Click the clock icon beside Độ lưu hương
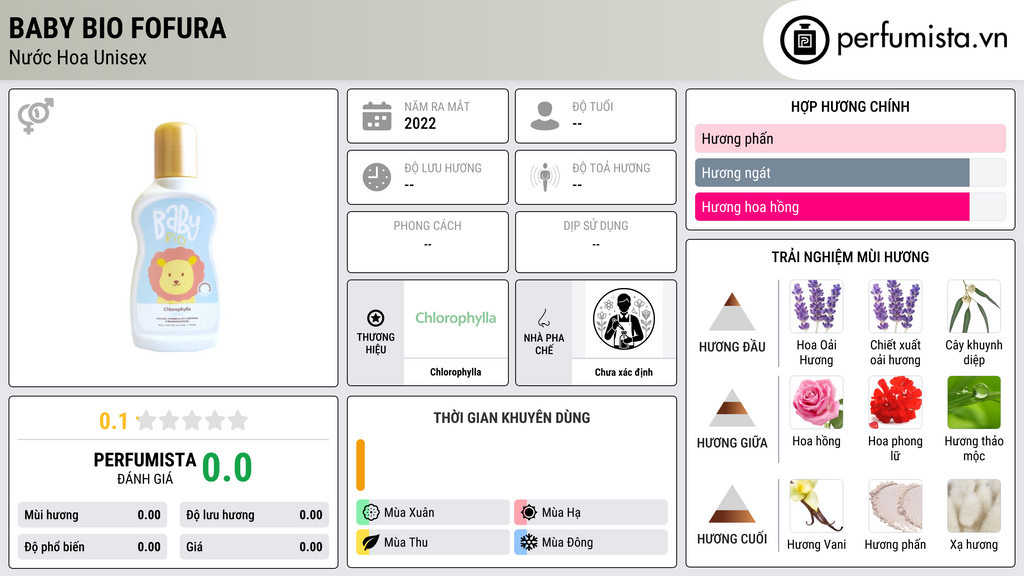Image resolution: width=1024 pixels, height=576 pixels. (377, 177)
